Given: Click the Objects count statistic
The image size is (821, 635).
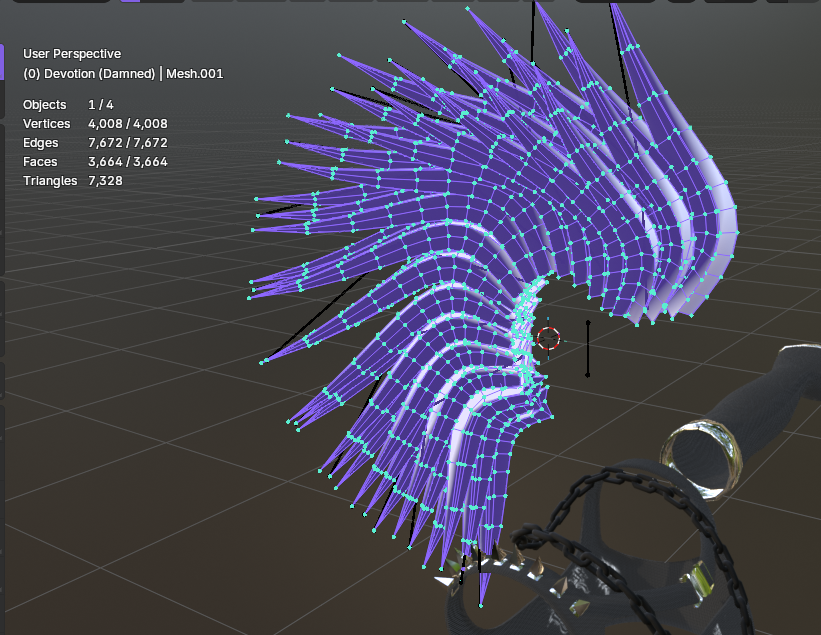Looking at the screenshot, I should coord(68,105).
